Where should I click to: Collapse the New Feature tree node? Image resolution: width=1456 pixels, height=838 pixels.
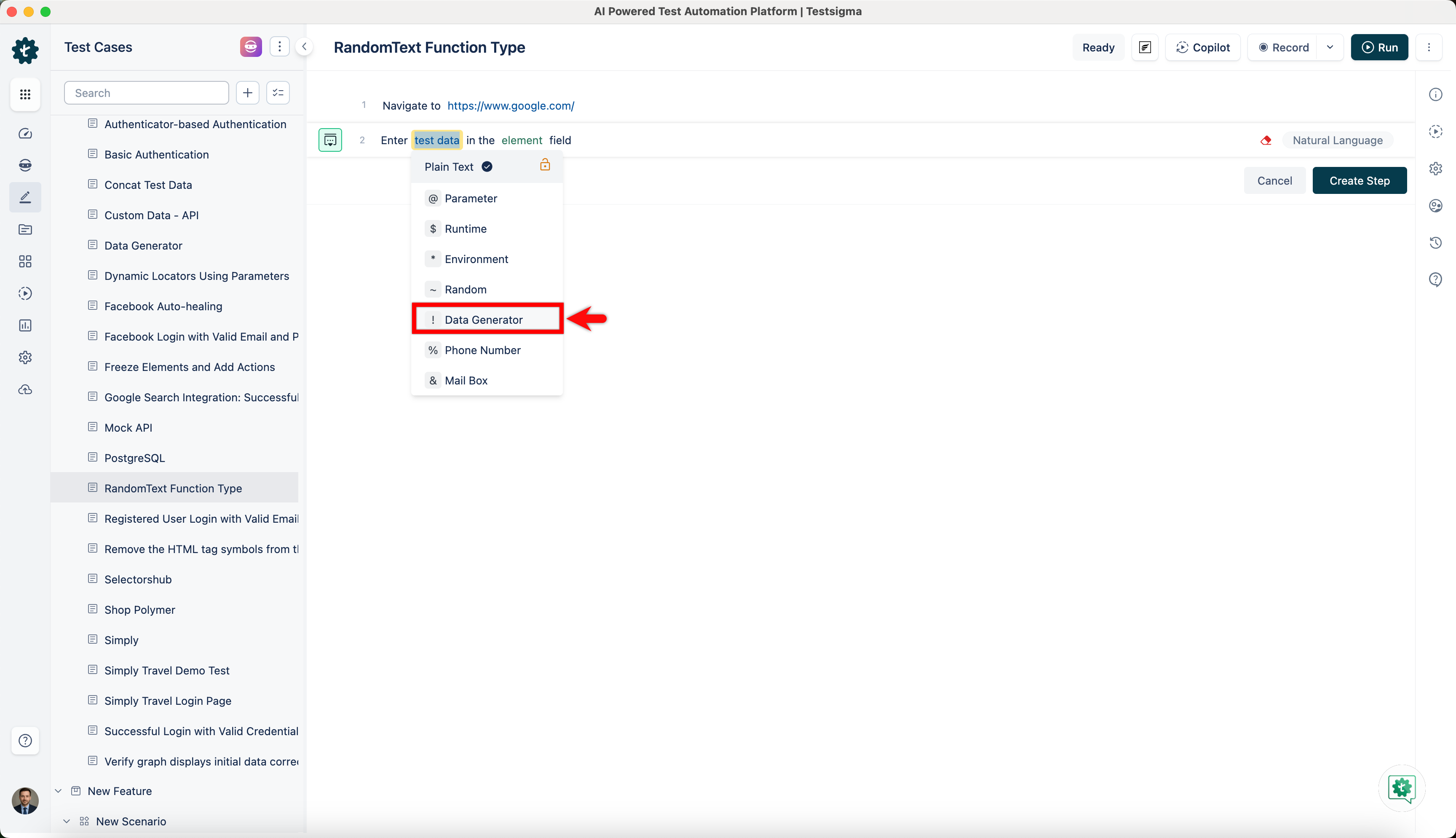coord(58,791)
